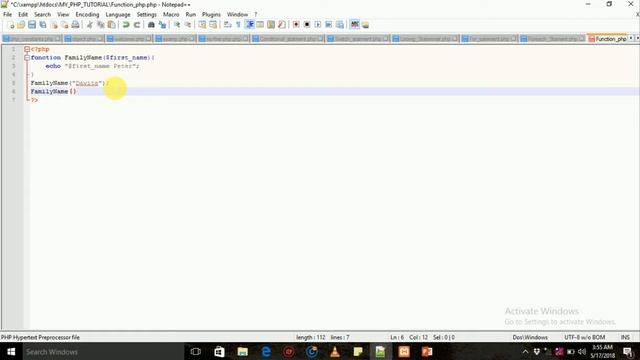Click the INS insert mode indicator
Image resolution: width=640 pixels, height=360 pixels.
(x=625, y=338)
